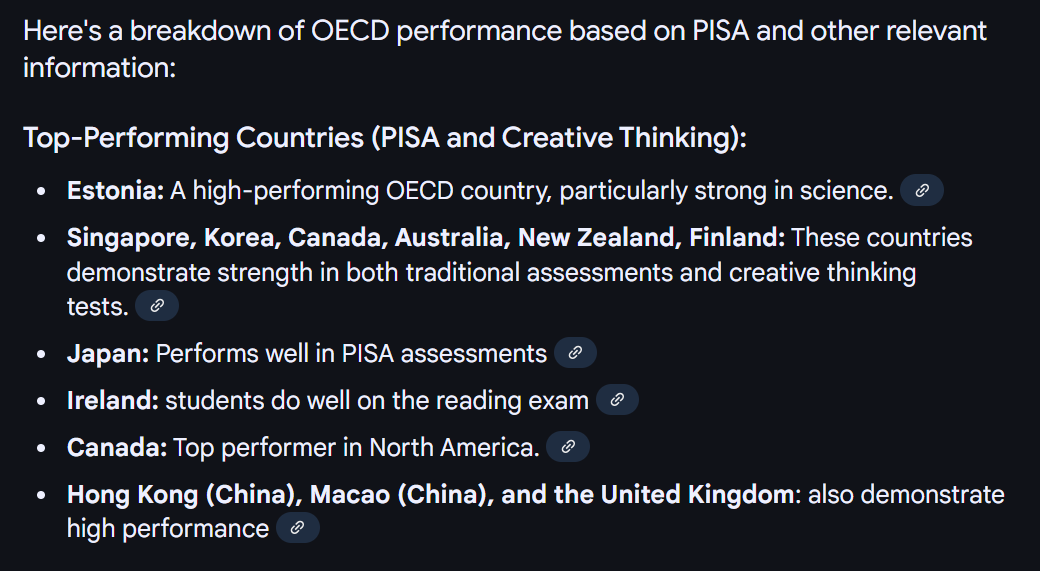This screenshot has width=1040, height=571.
Task: Open the citation icon after Top performer in North America
Action: click(x=568, y=447)
